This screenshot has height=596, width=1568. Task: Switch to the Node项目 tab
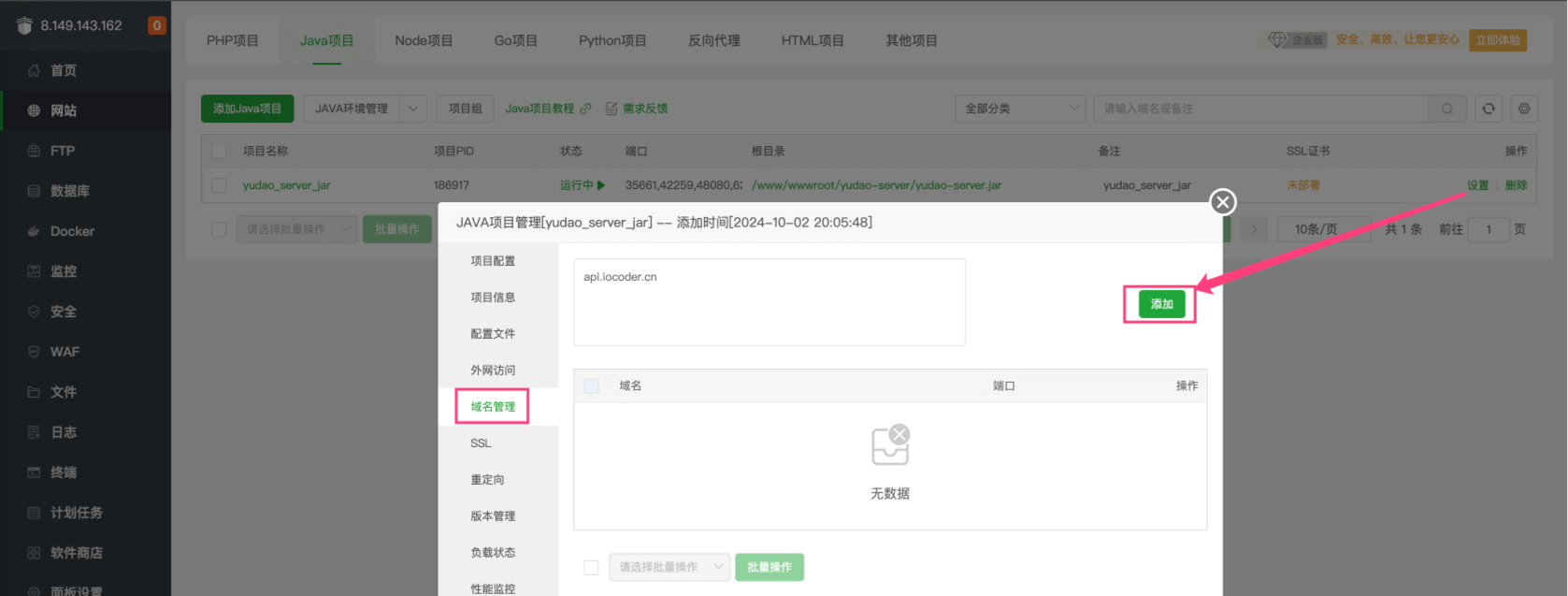coord(424,40)
